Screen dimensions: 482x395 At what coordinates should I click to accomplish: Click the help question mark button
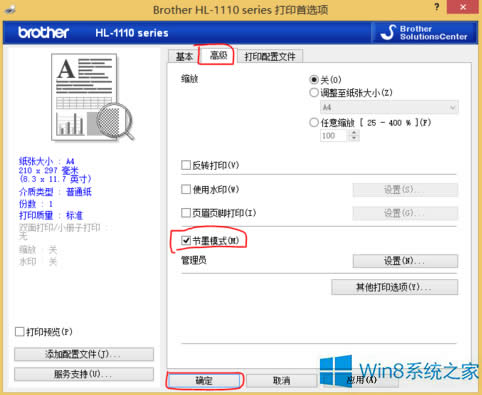[437, 7]
